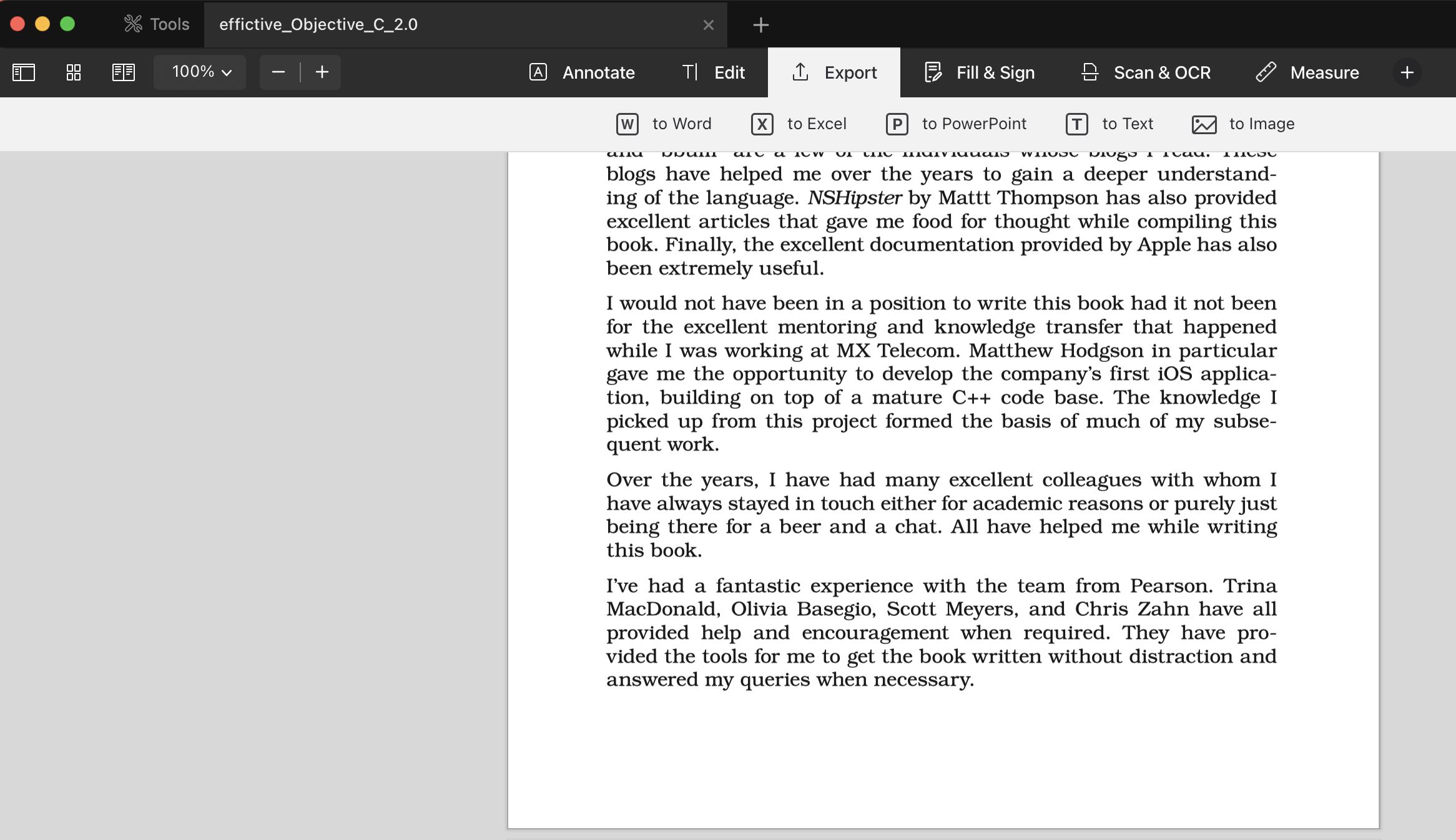Open the Measure tab

(1307, 72)
